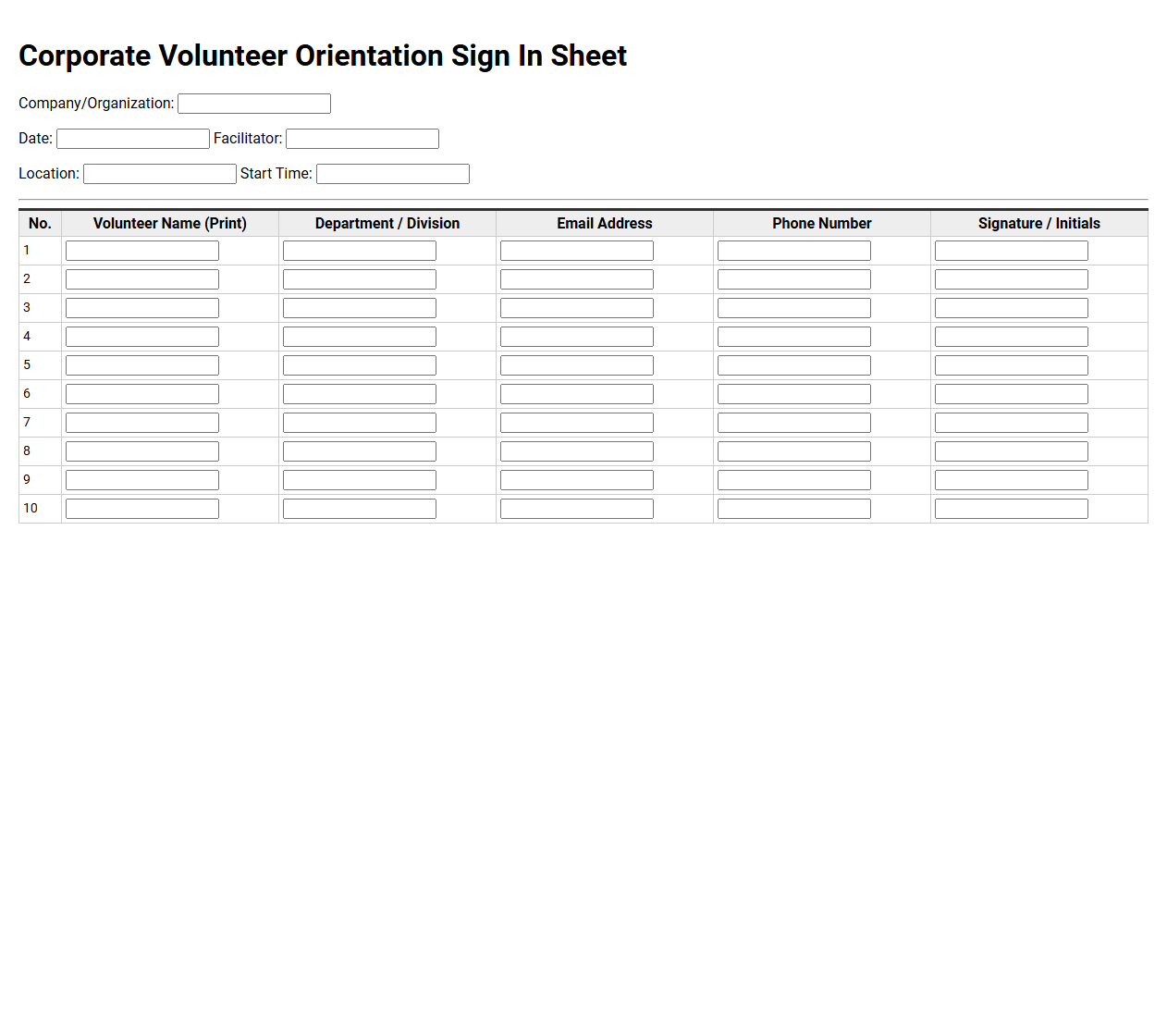Image resolution: width=1167 pixels, height=1036 pixels.
Task: Select Email Address field in row 2
Action: pos(577,279)
